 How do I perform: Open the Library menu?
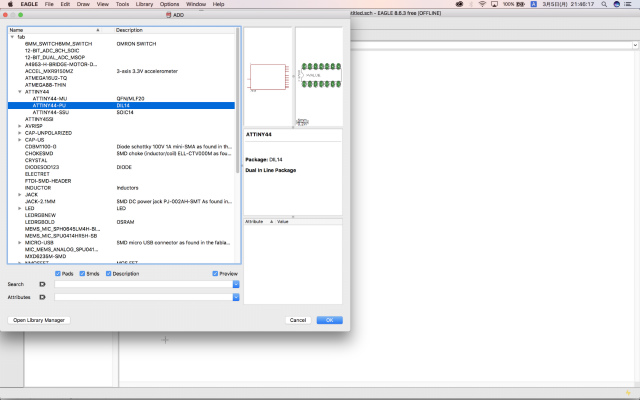click(144, 4)
